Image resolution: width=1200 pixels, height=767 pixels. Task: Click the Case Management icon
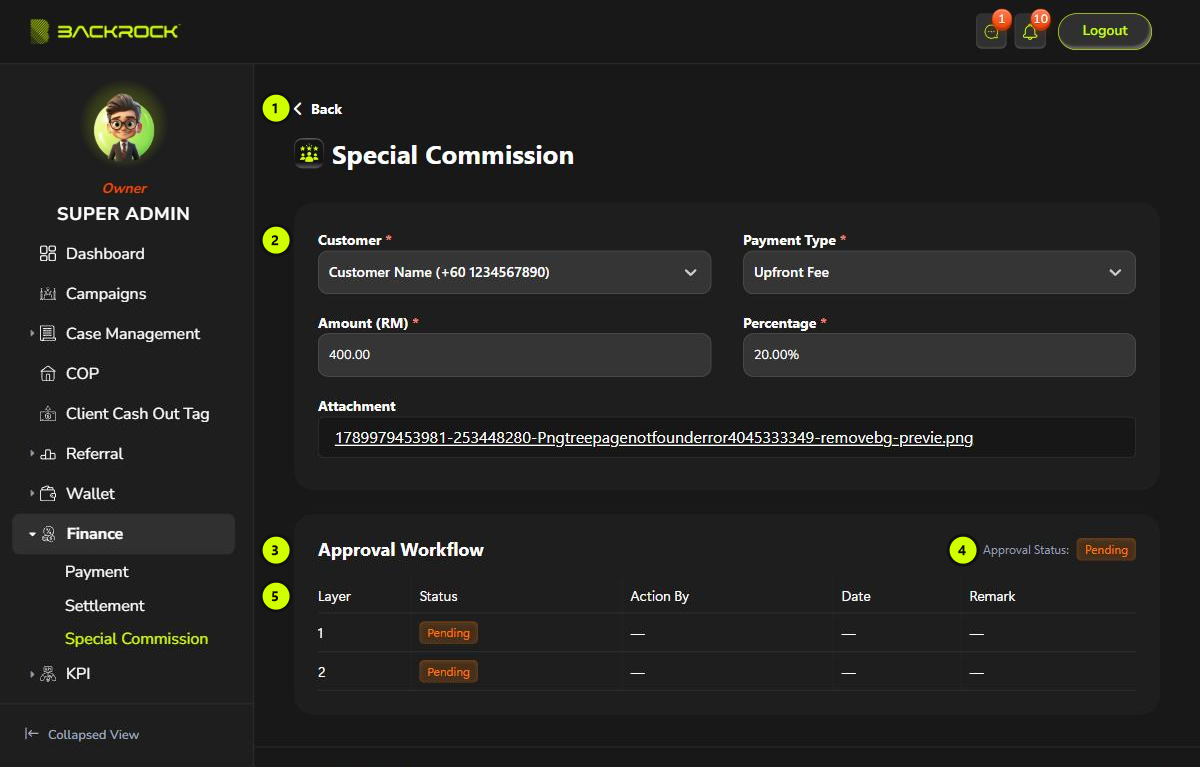click(x=48, y=334)
